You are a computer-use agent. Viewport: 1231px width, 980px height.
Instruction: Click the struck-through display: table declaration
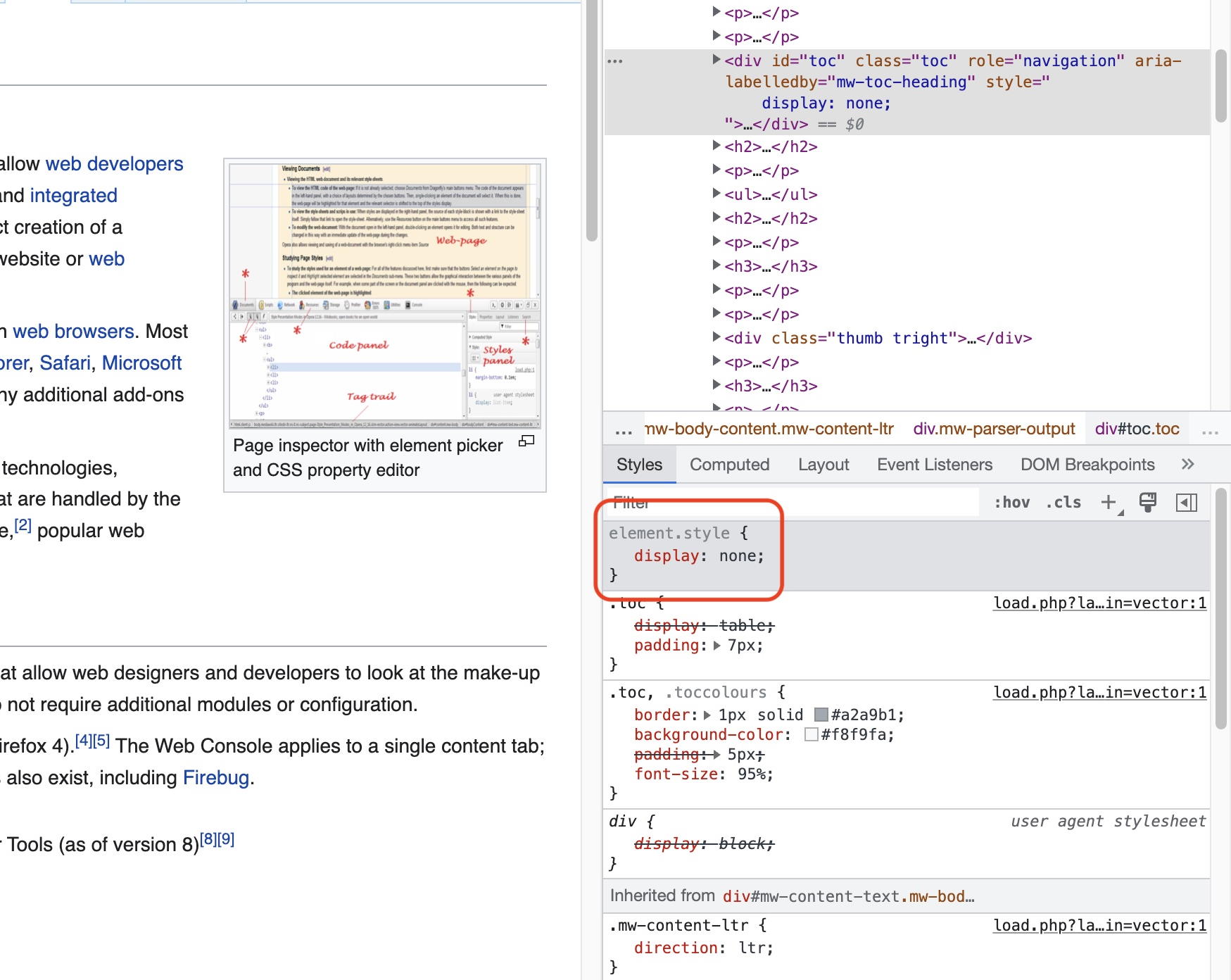704,625
